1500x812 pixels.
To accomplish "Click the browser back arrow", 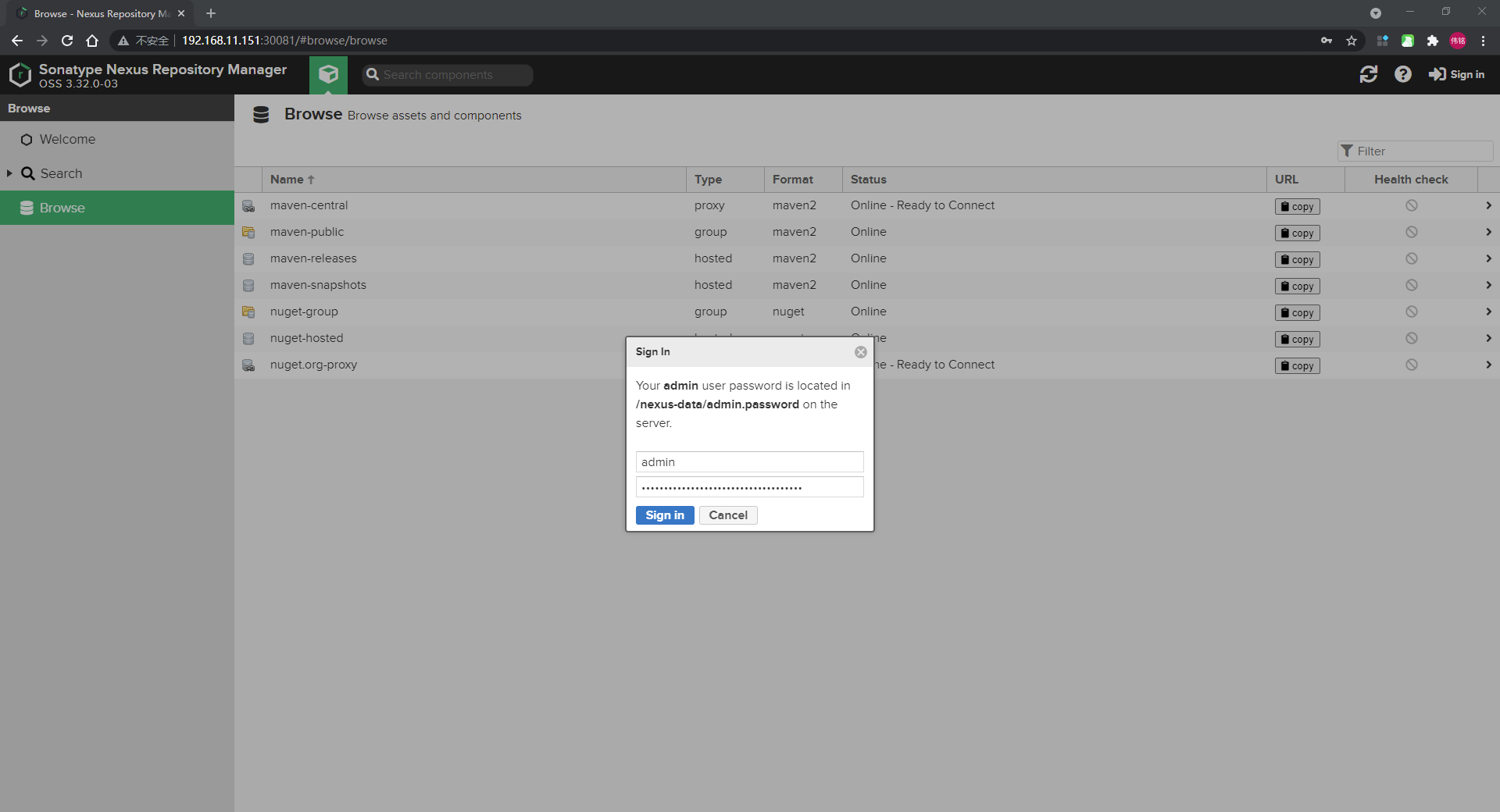I will point(17,41).
